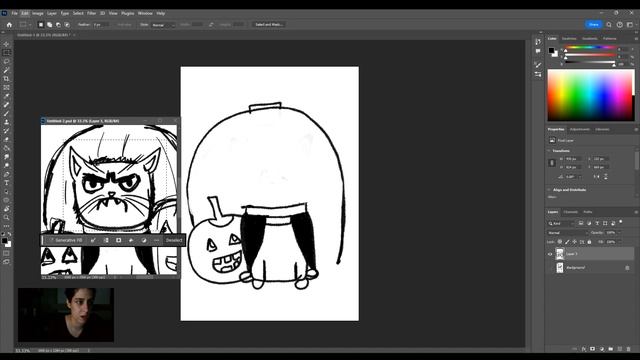Viewport: 640px width, 360px height.
Task: Select the Brush tool
Action: pos(6,113)
